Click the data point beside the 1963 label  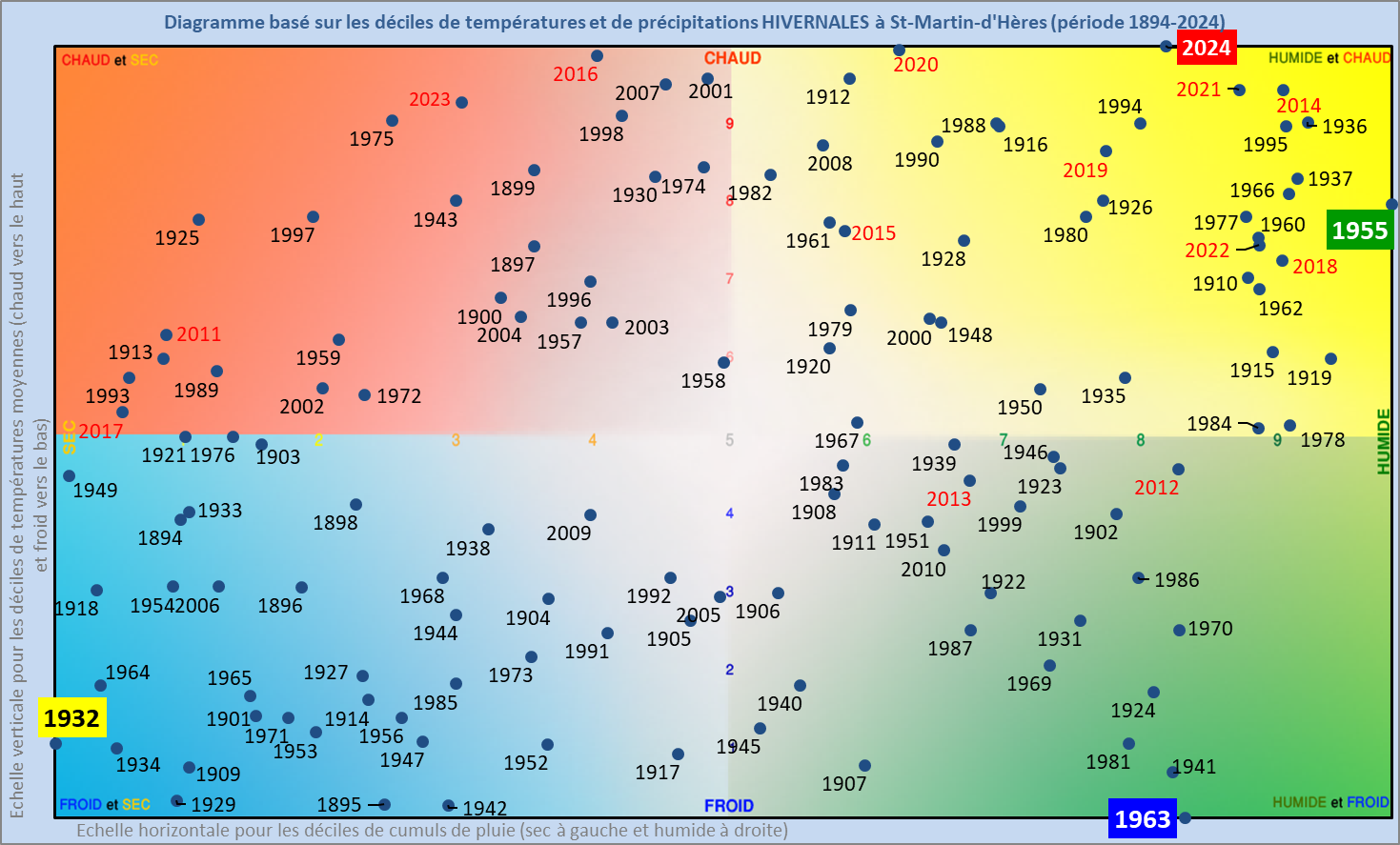click(x=1185, y=817)
